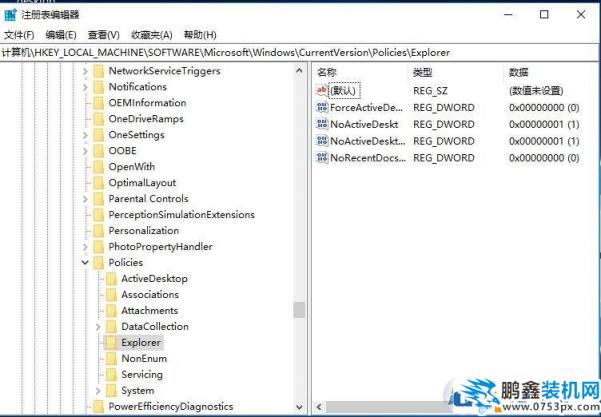Select the Attachments folder icon
This screenshot has width=601, height=417.
tap(111, 310)
